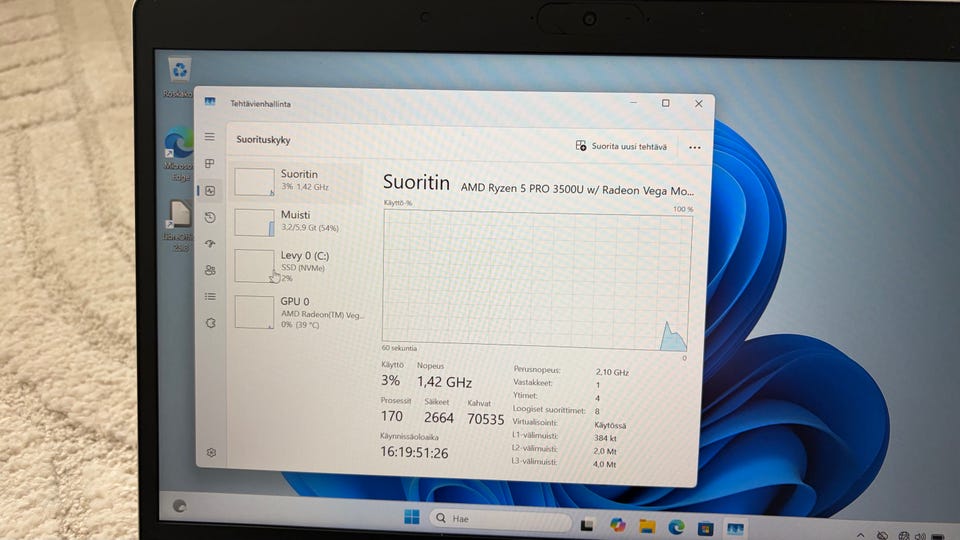Click the '2664' threads value
Image resolution: width=960 pixels, height=540 pixels.
[438, 418]
